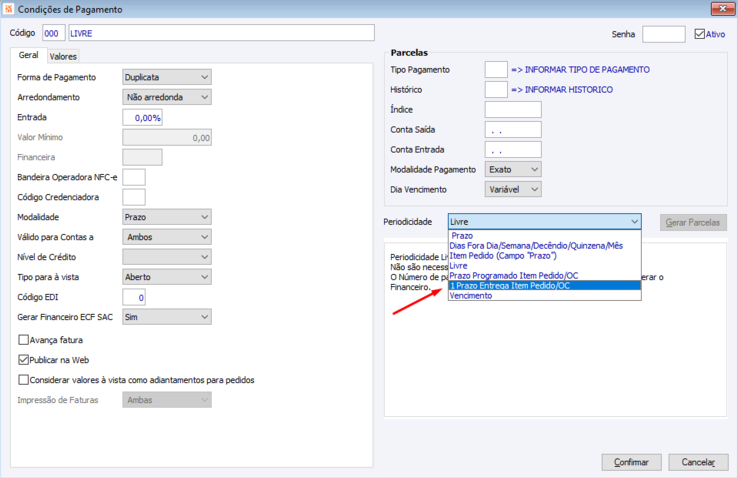Open Tipo para à vista dropdown
Viewport: 738px width, 478px height.
pos(167,277)
